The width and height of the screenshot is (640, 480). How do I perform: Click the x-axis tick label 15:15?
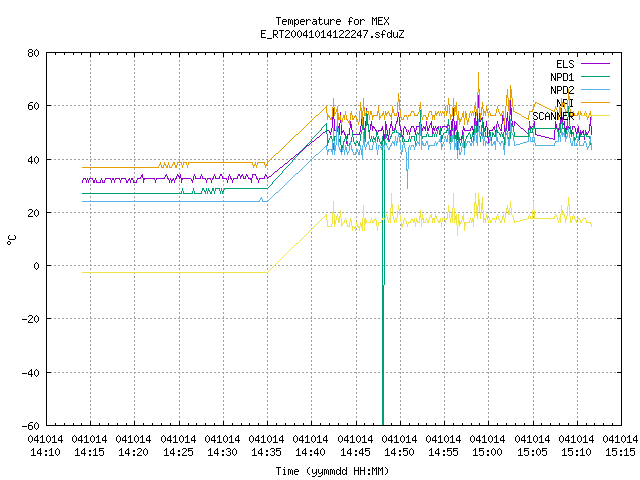pyautogui.click(x=621, y=452)
